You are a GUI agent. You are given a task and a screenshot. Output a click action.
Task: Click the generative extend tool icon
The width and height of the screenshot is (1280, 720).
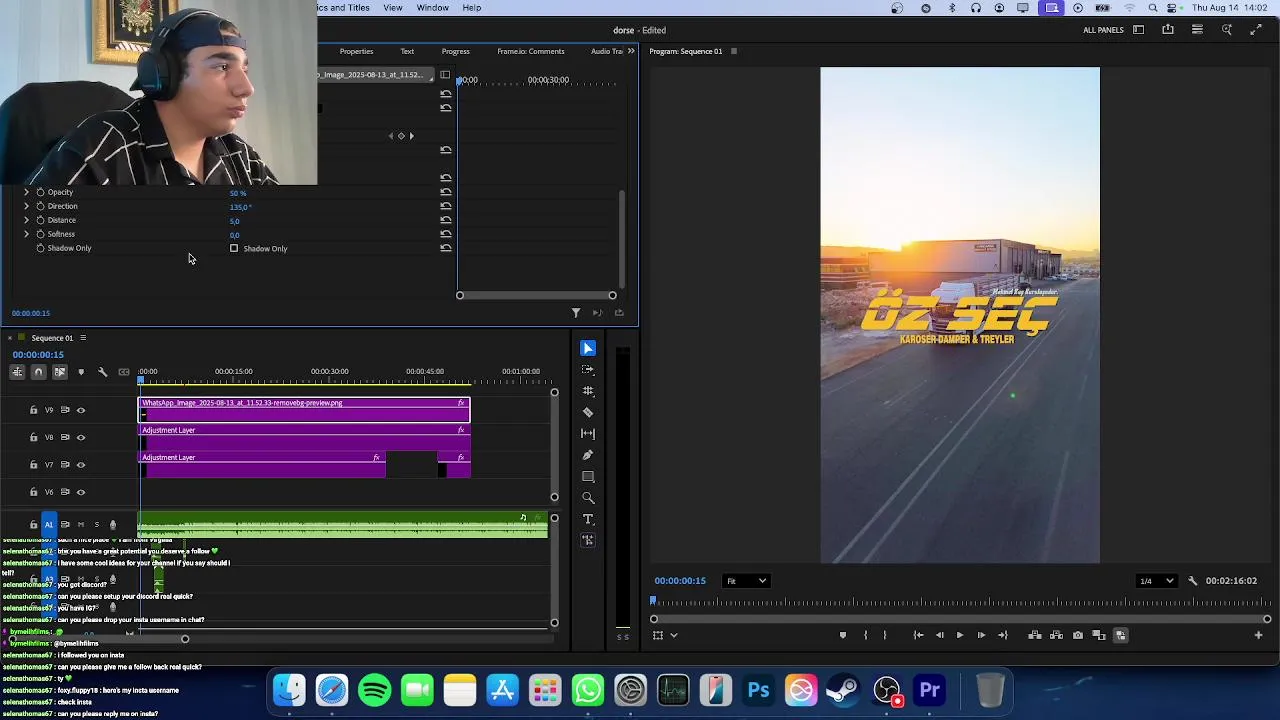588,540
